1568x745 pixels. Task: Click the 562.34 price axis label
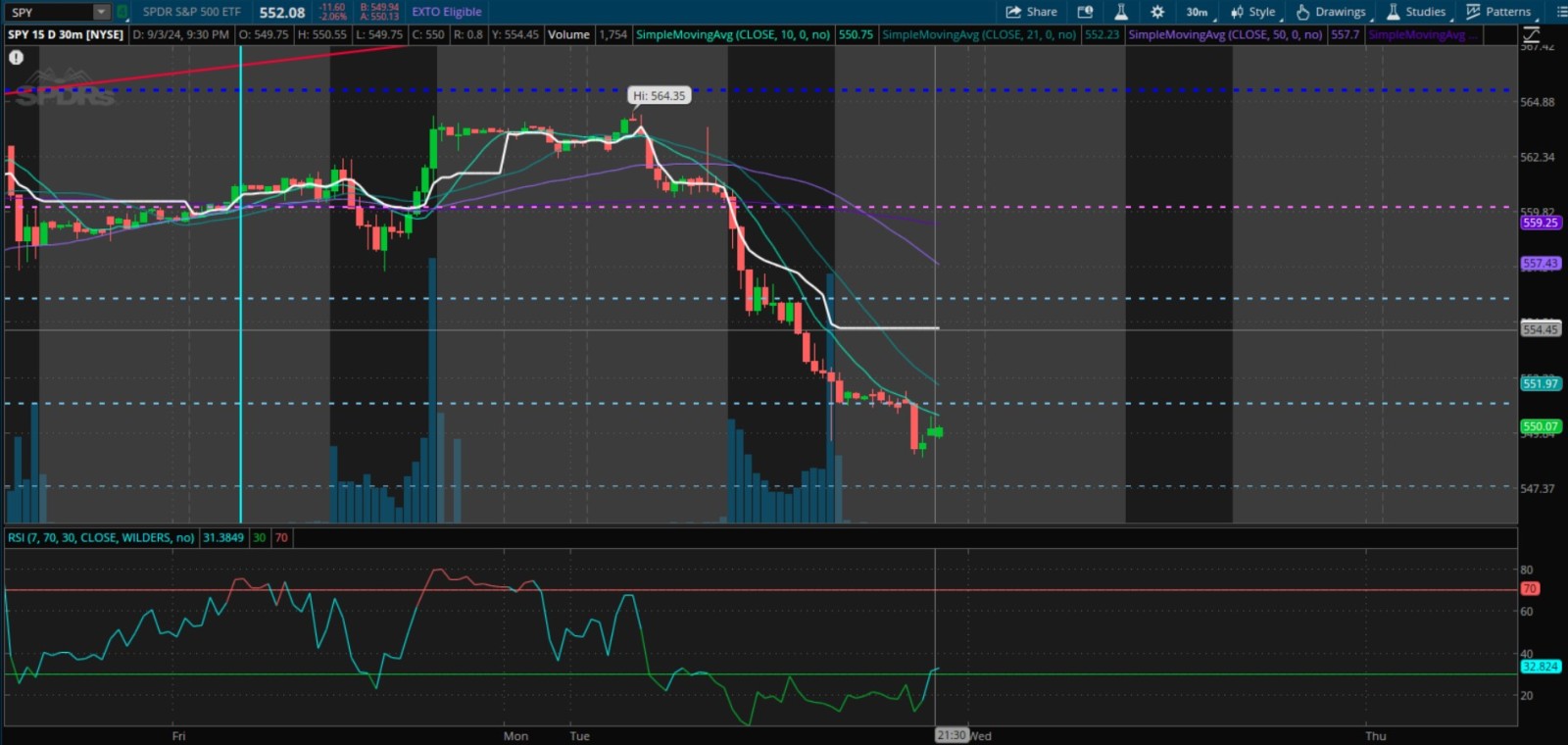[x=1537, y=157]
